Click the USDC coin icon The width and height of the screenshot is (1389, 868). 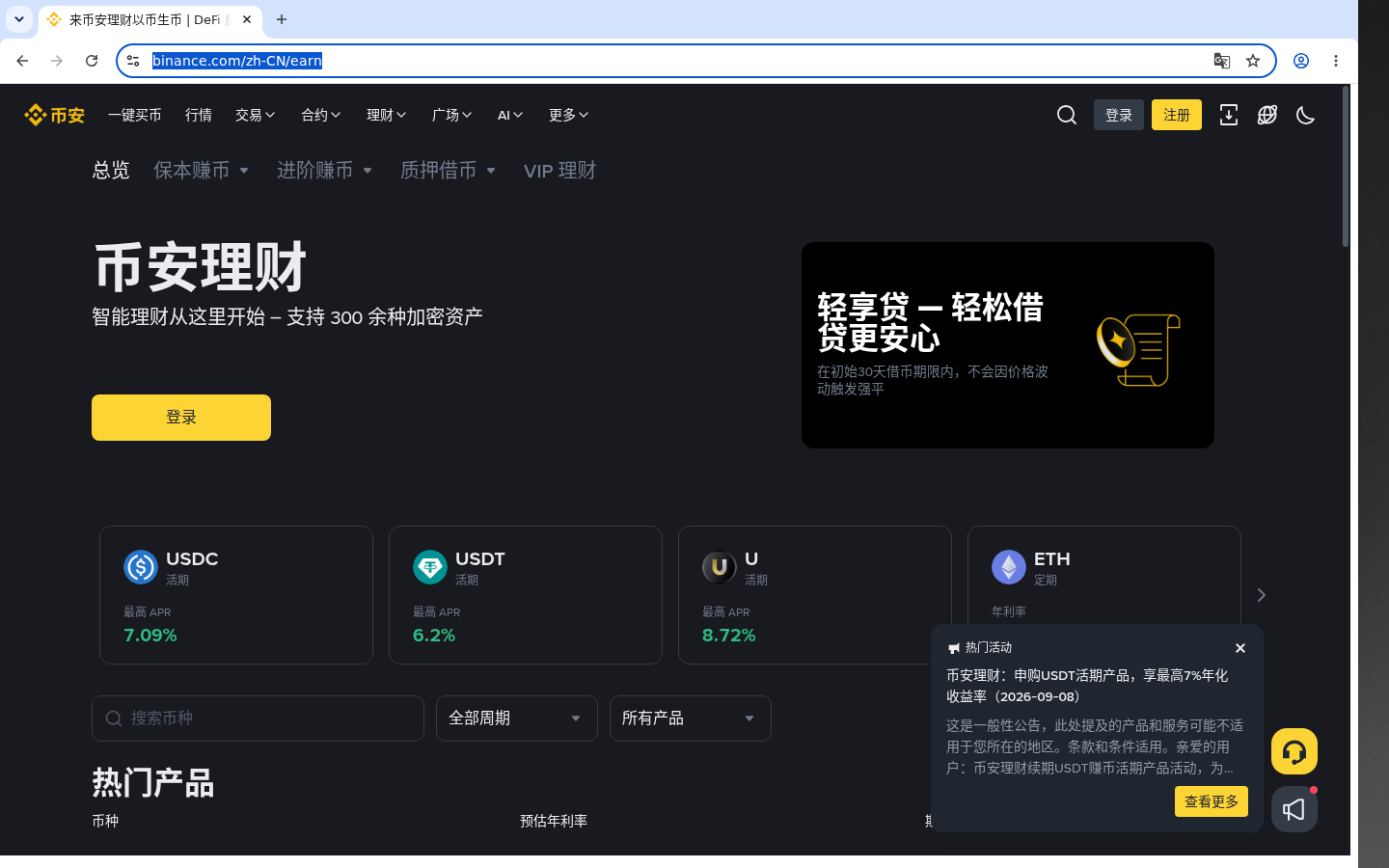point(141,567)
